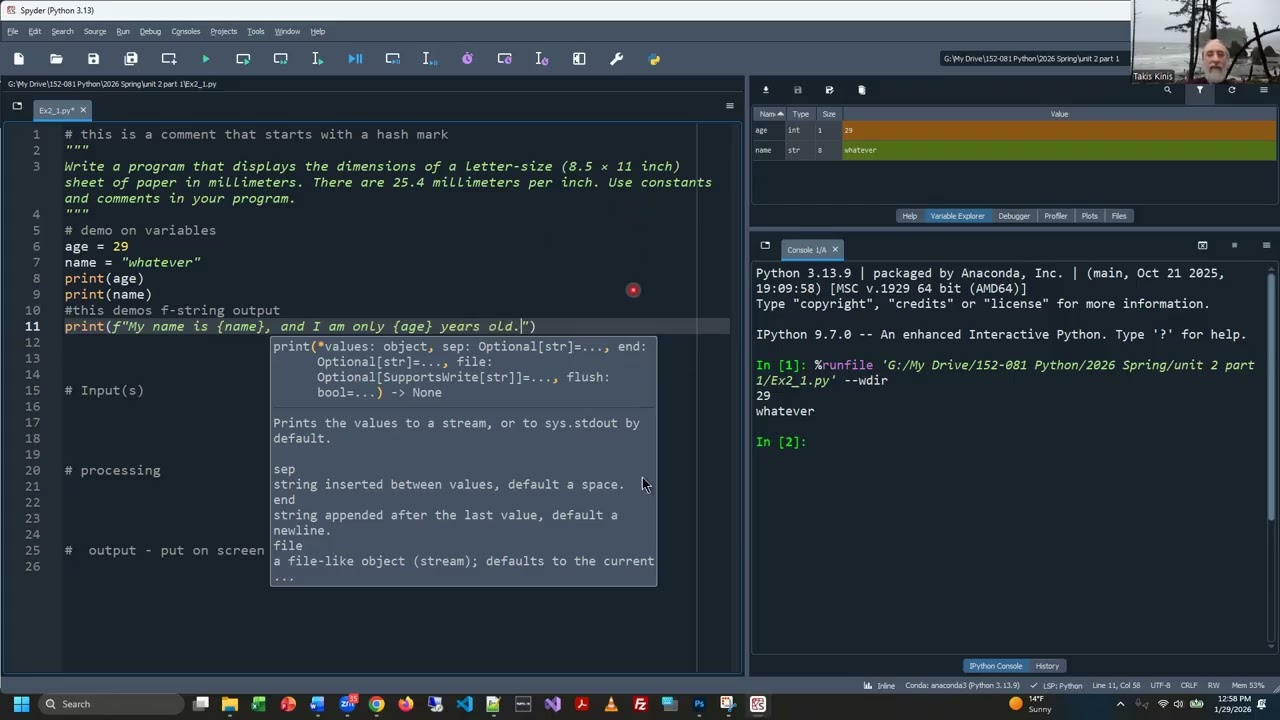Viewport: 1280px width, 720px height.
Task: Run the current cell
Action: pyautogui.click(x=243, y=59)
